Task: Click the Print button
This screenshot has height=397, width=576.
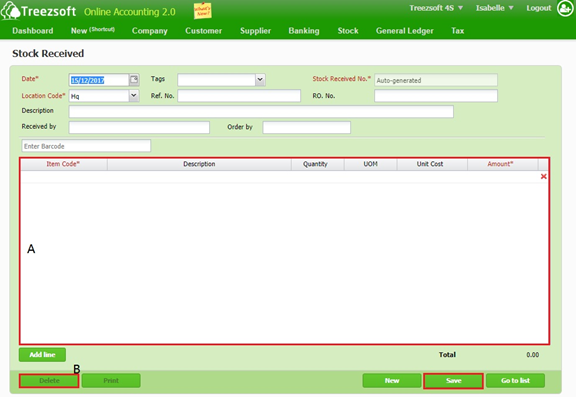Action: (111, 380)
